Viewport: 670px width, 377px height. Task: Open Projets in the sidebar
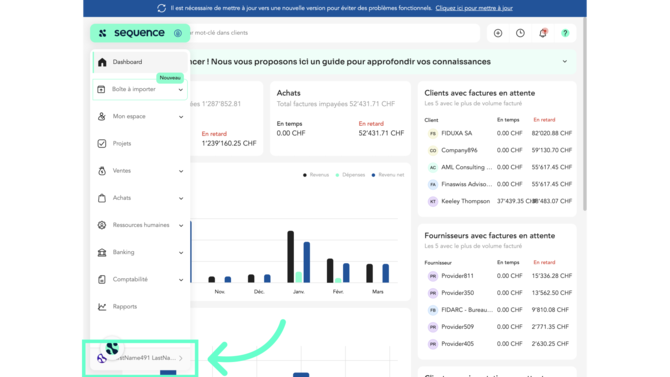[x=140, y=144]
